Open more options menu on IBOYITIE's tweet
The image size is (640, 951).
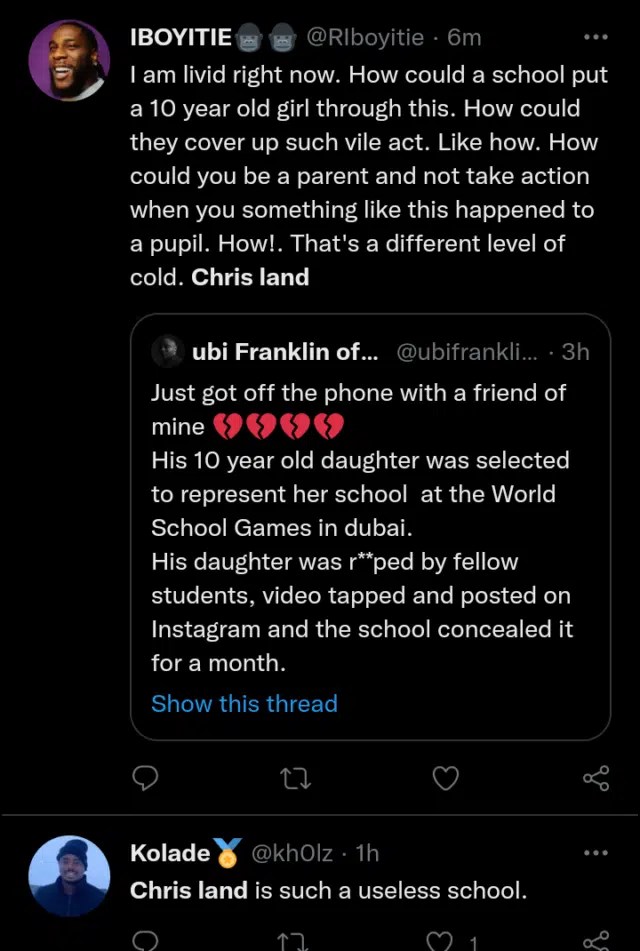[596, 36]
